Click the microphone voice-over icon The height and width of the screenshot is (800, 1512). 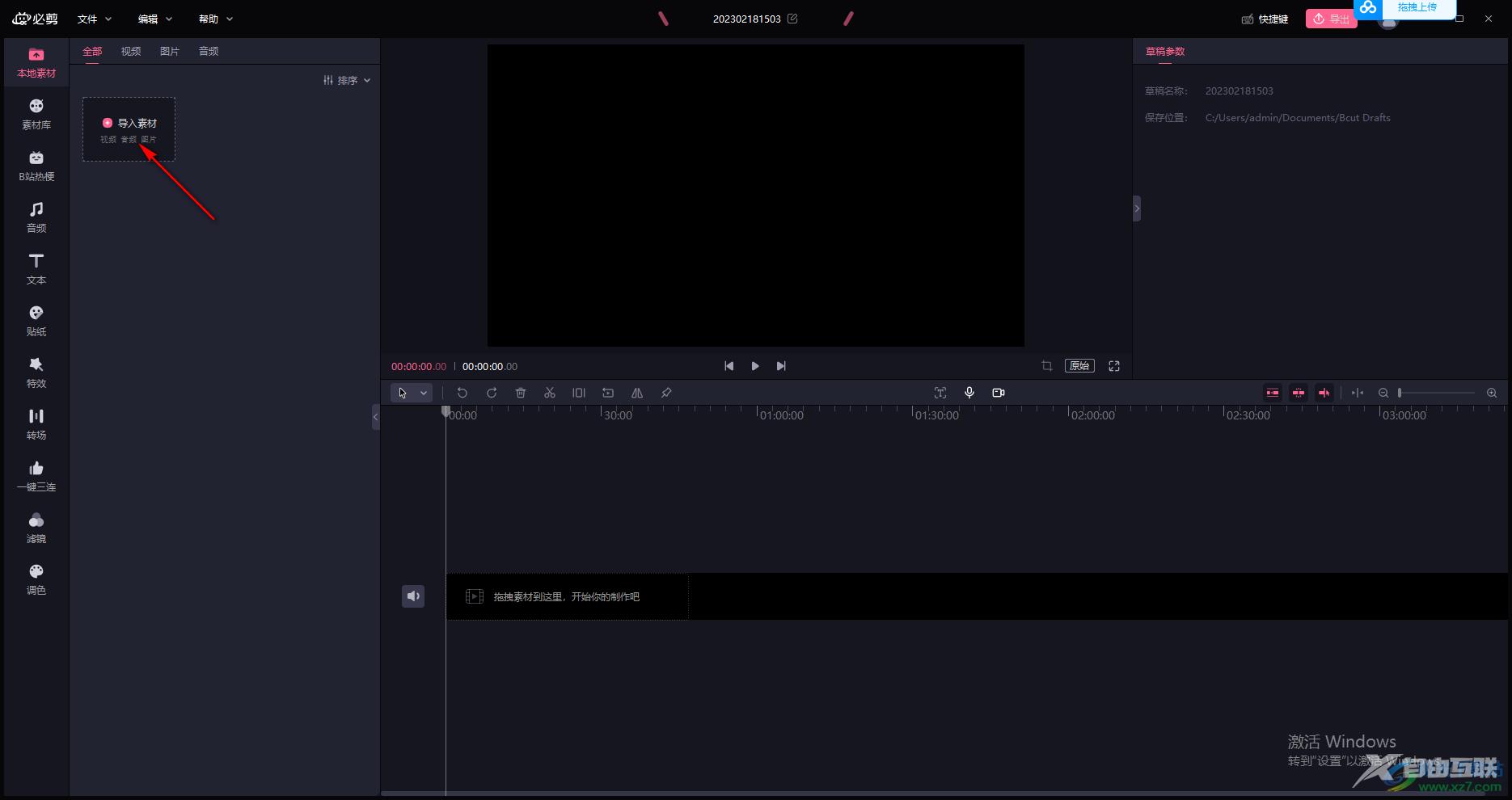969,393
